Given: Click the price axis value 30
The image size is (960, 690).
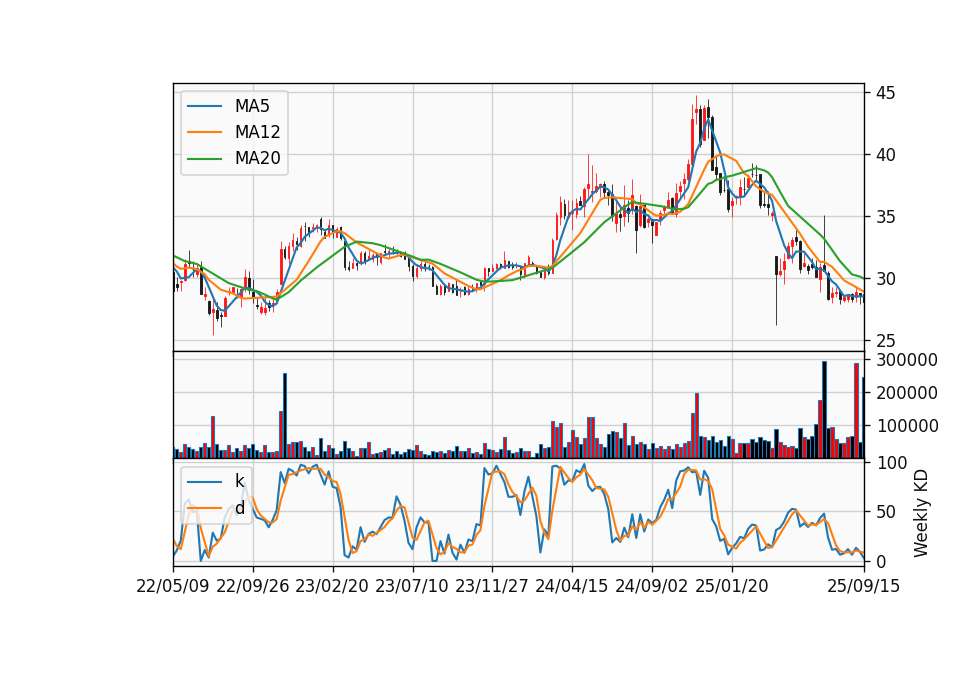Looking at the screenshot, I should 885,279.
